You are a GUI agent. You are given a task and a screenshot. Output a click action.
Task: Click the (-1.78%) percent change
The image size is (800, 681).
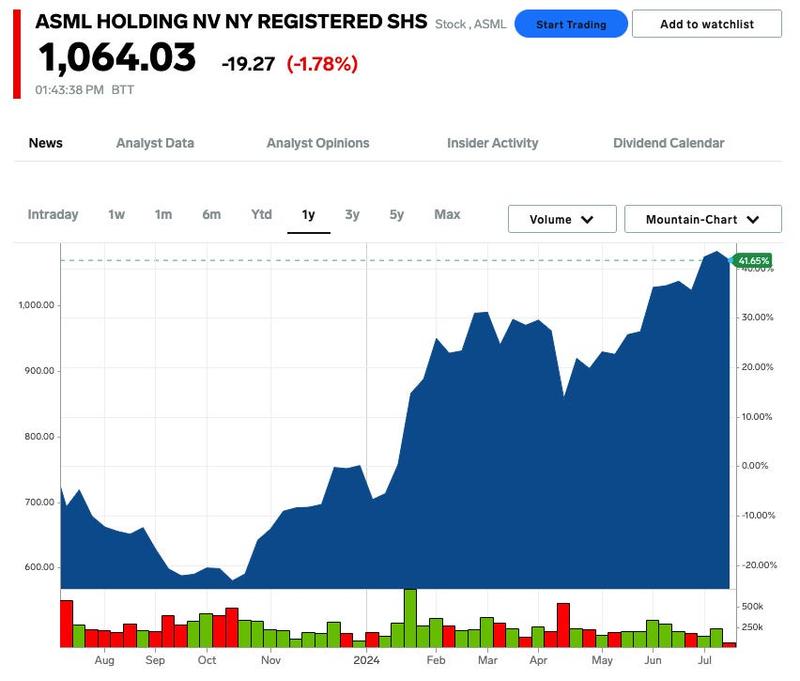click(322, 64)
